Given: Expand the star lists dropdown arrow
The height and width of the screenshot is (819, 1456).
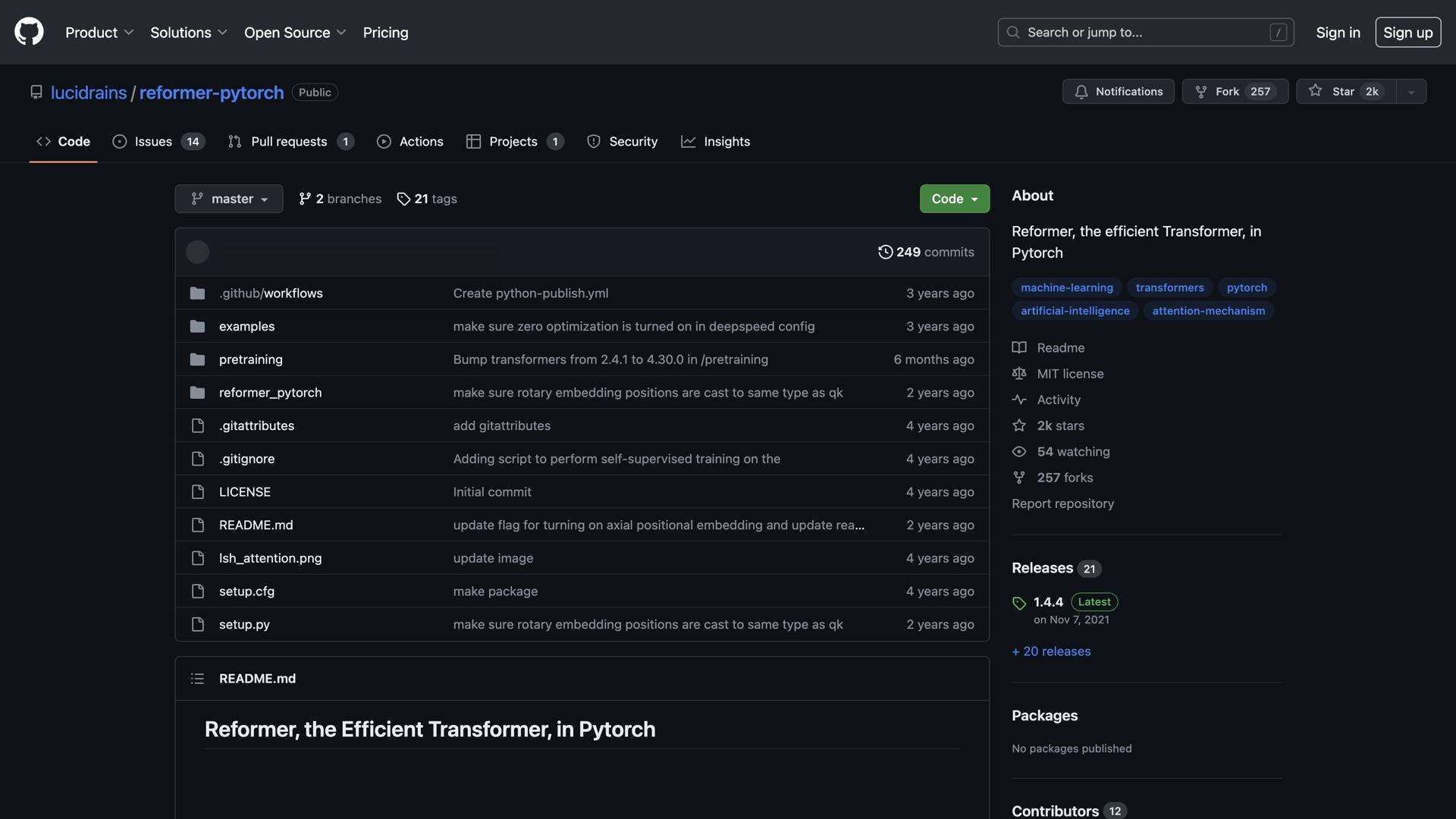Looking at the screenshot, I should (x=1411, y=92).
